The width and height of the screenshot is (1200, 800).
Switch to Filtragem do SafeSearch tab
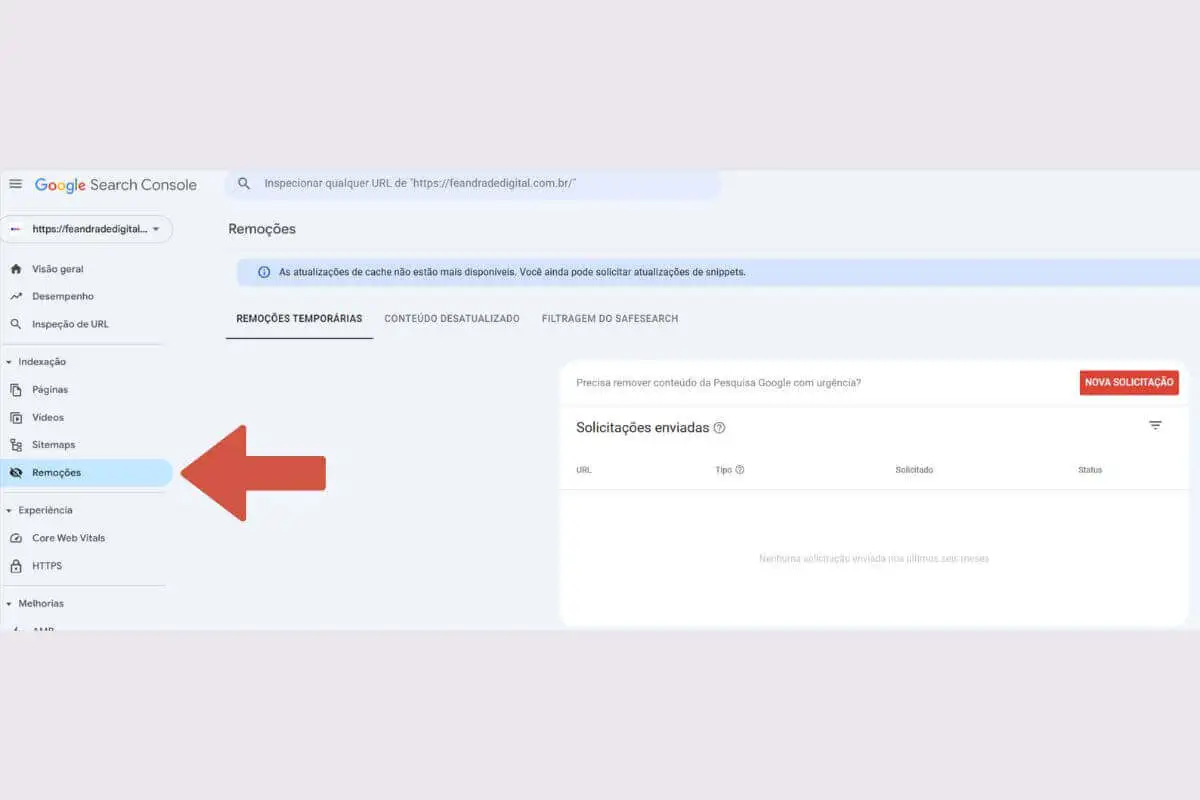coord(610,318)
